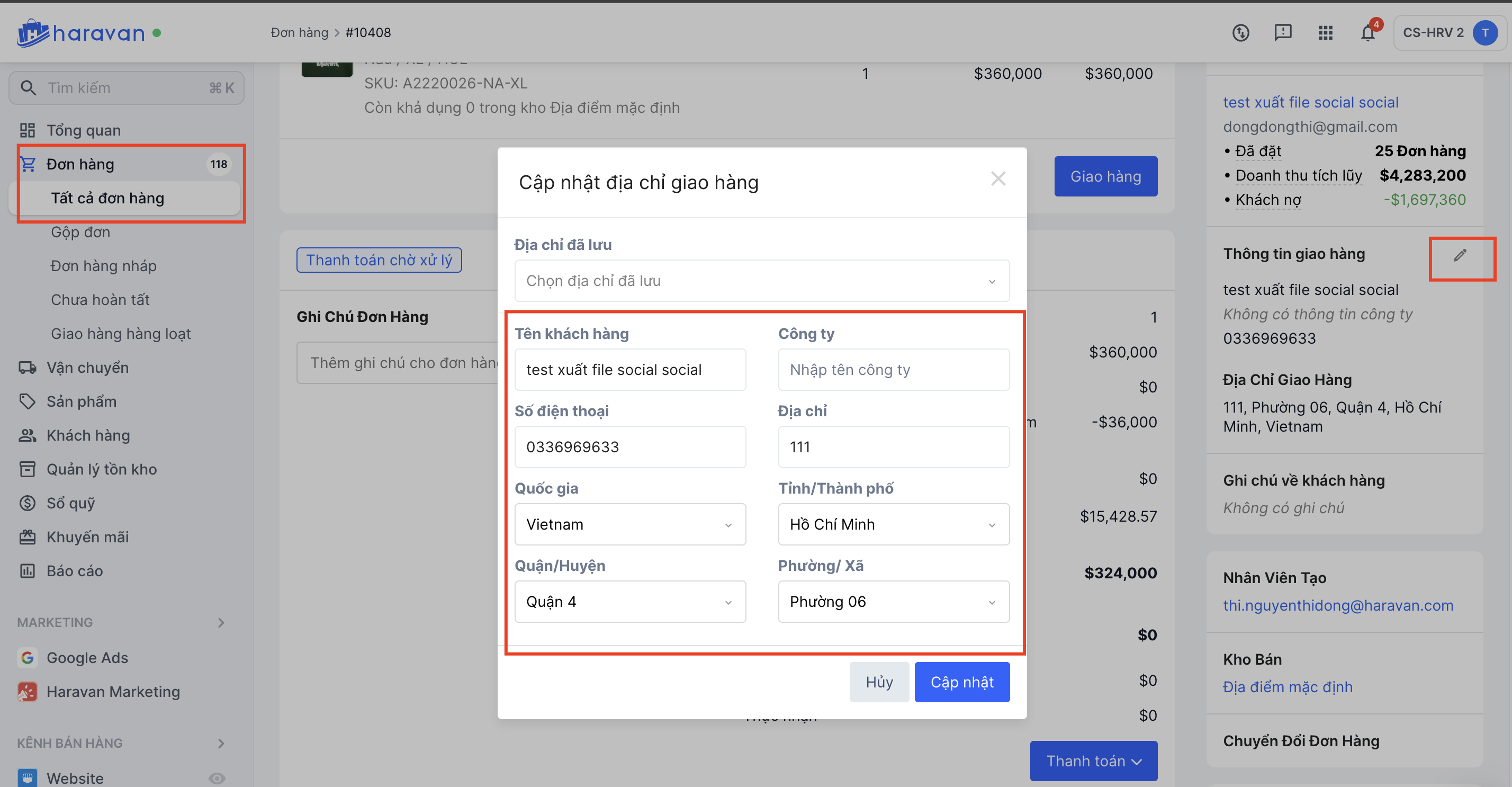Click the Cập nhật button
This screenshot has height=787, width=1512.
pyautogui.click(x=961, y=682)
